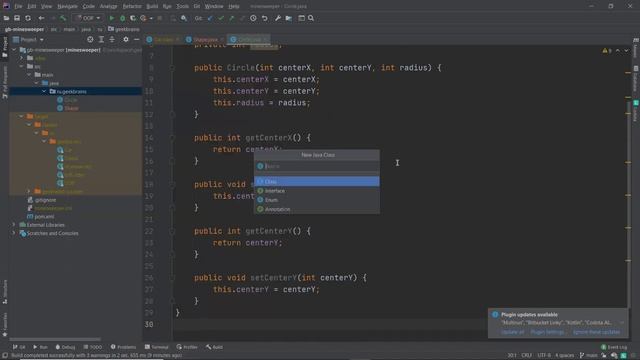
Task: Click Update all in plugin notification
Action: [513, 332]
